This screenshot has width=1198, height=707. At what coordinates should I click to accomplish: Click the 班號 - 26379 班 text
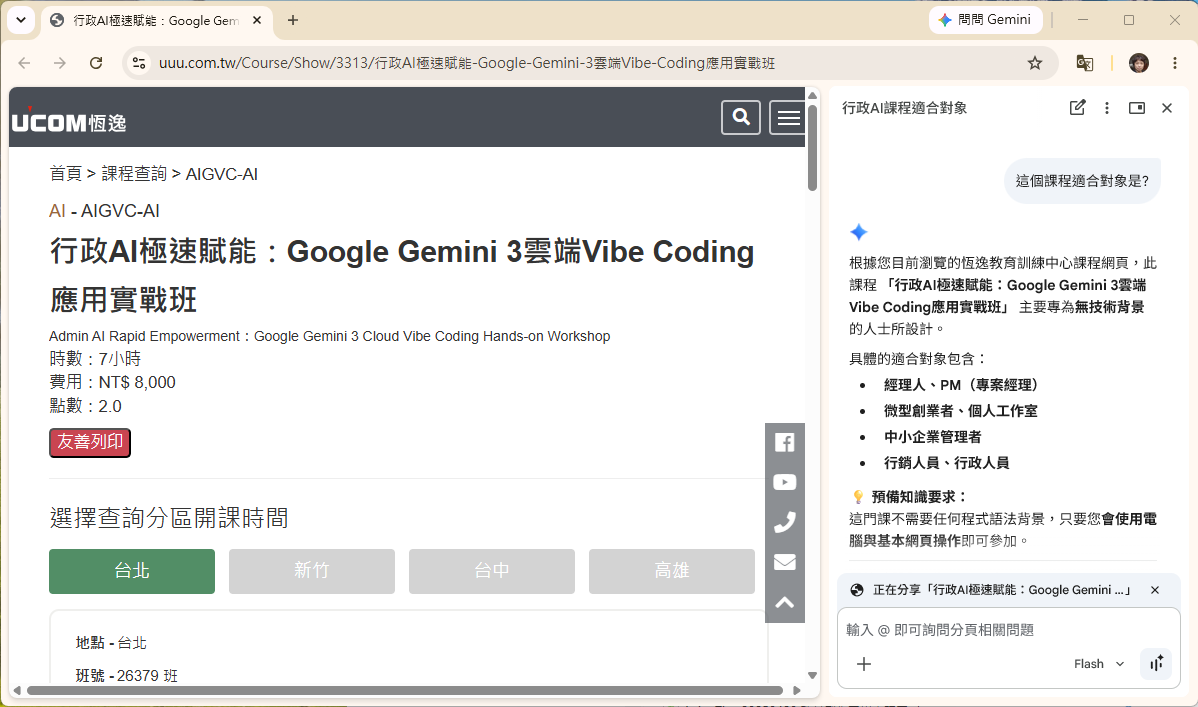127,676
